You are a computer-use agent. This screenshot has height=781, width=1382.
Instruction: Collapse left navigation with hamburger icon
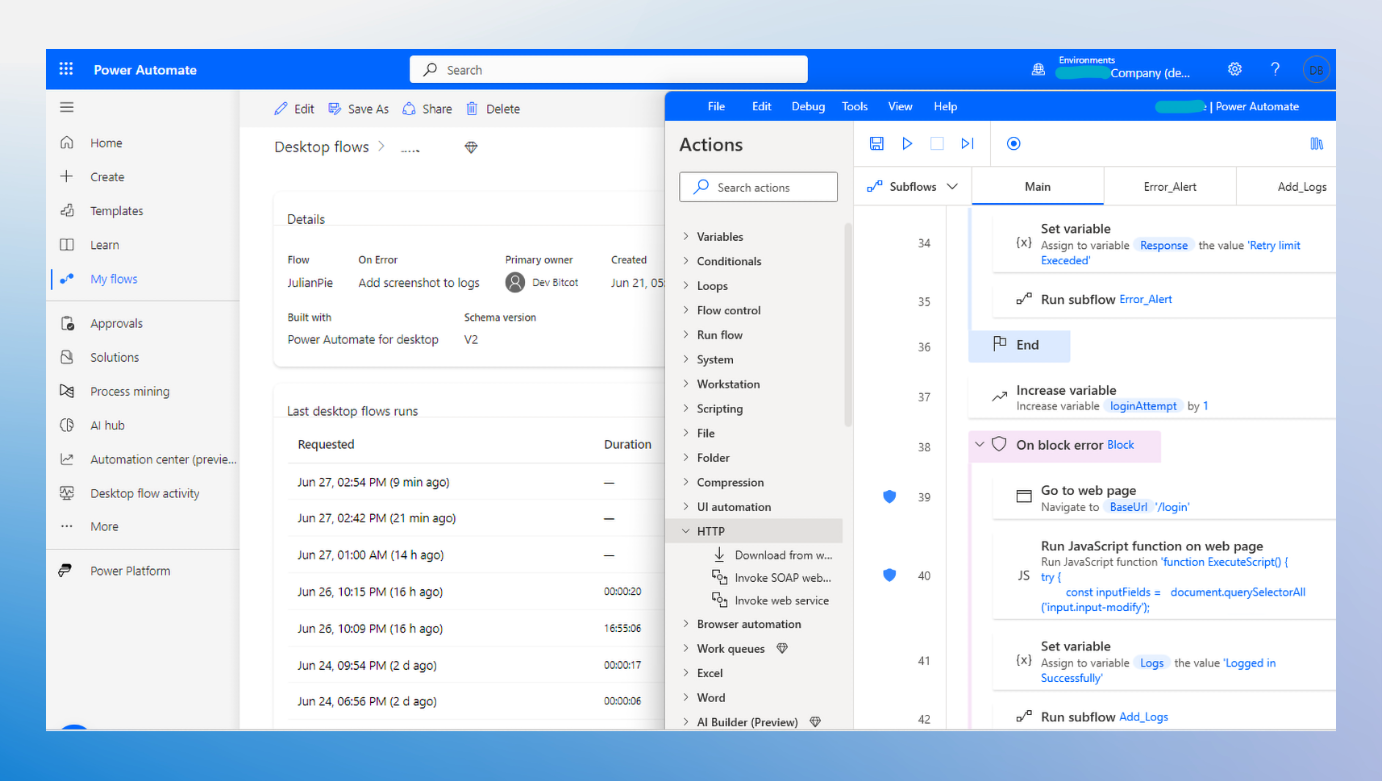[x=67, y=108]
